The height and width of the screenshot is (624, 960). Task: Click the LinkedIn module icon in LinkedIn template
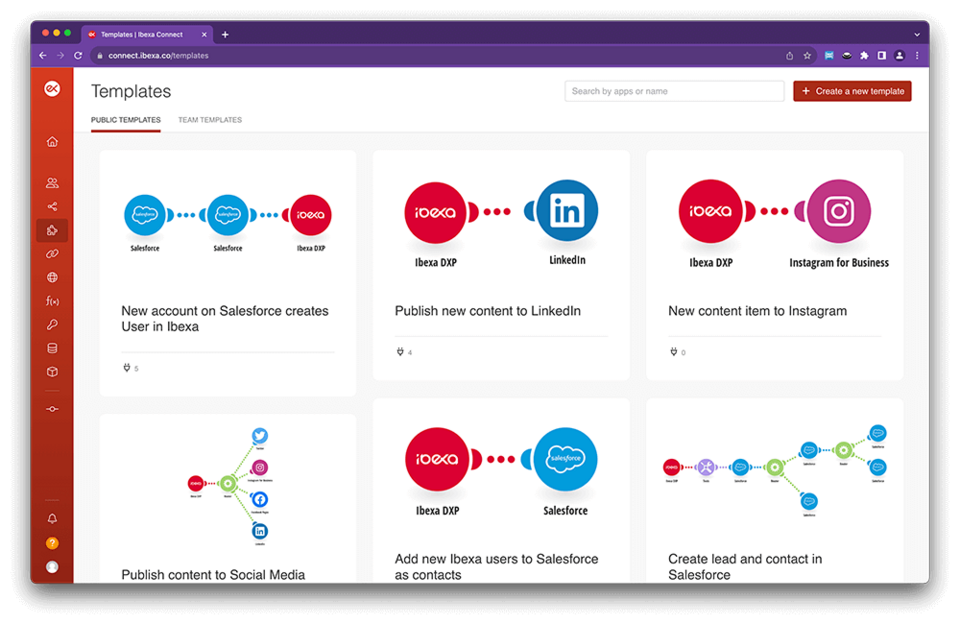[567, 211]
